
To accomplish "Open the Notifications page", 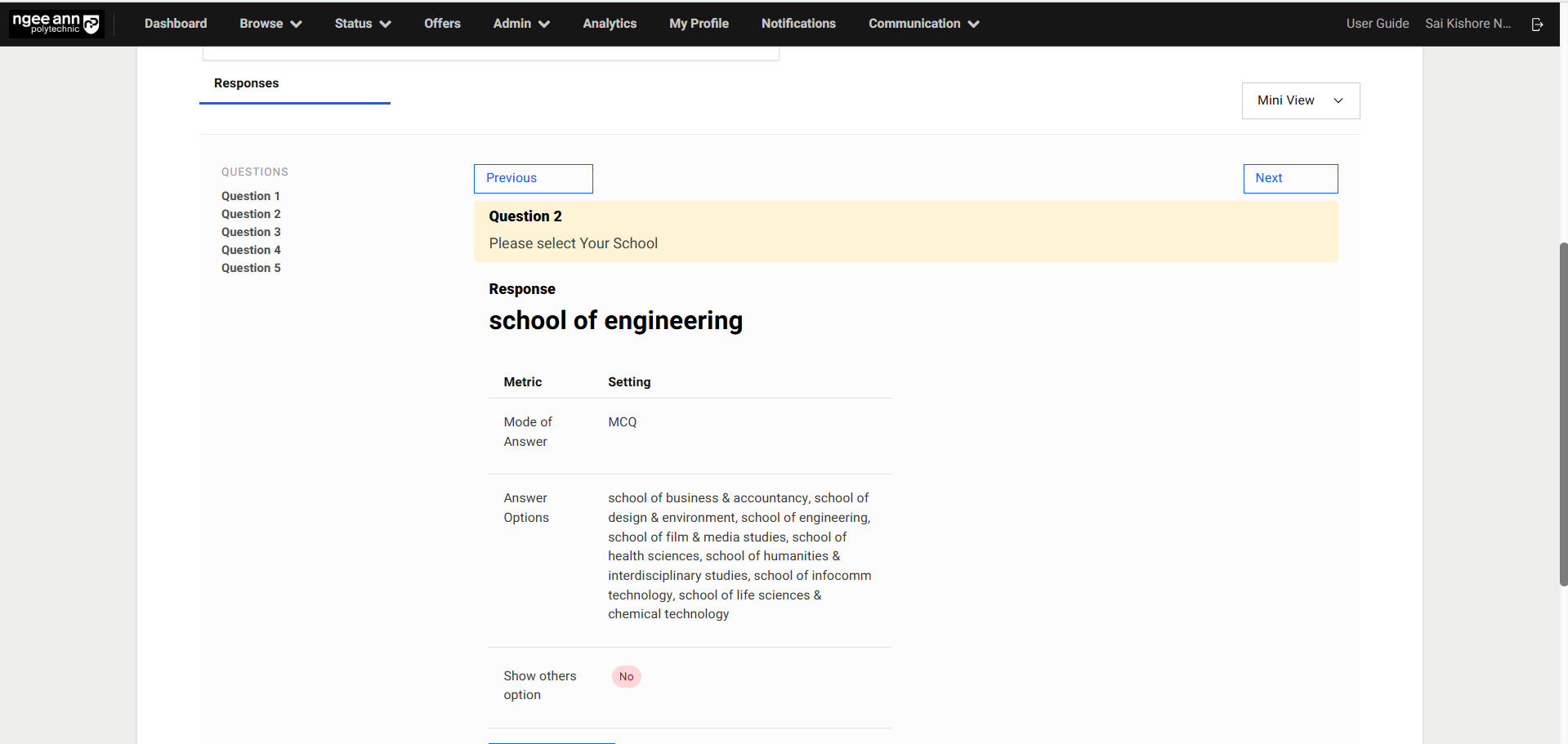I will point(798,24).
